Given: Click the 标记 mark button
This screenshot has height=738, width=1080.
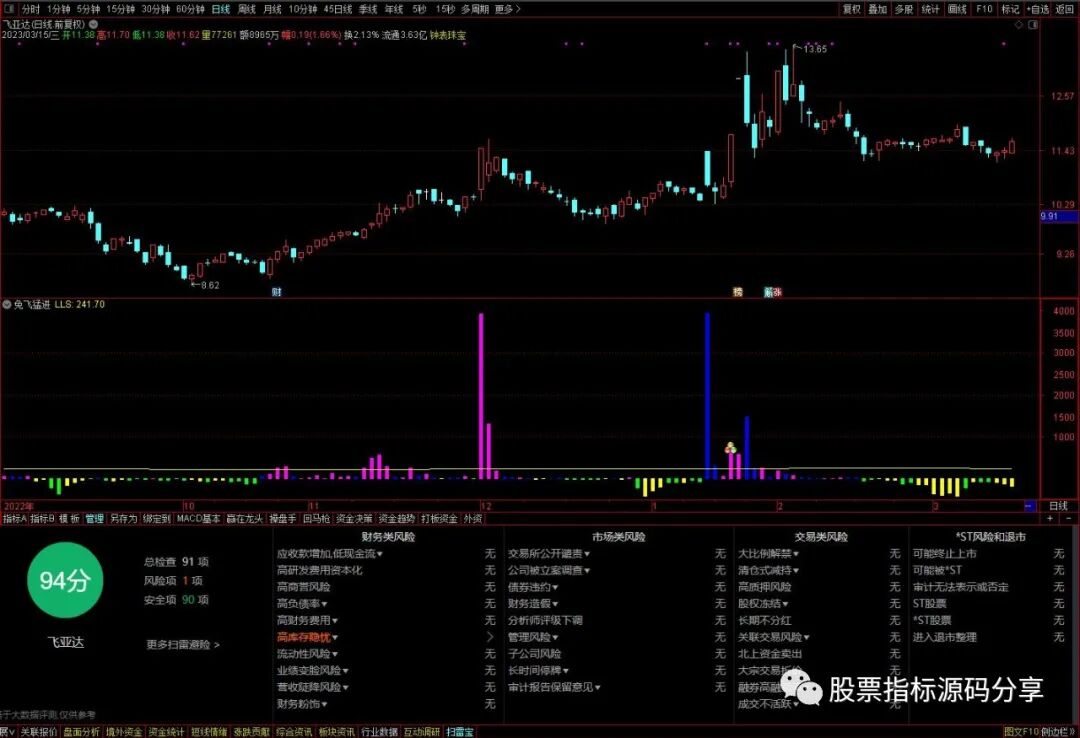Looking at the screenshot, I should click(1010, 9).
